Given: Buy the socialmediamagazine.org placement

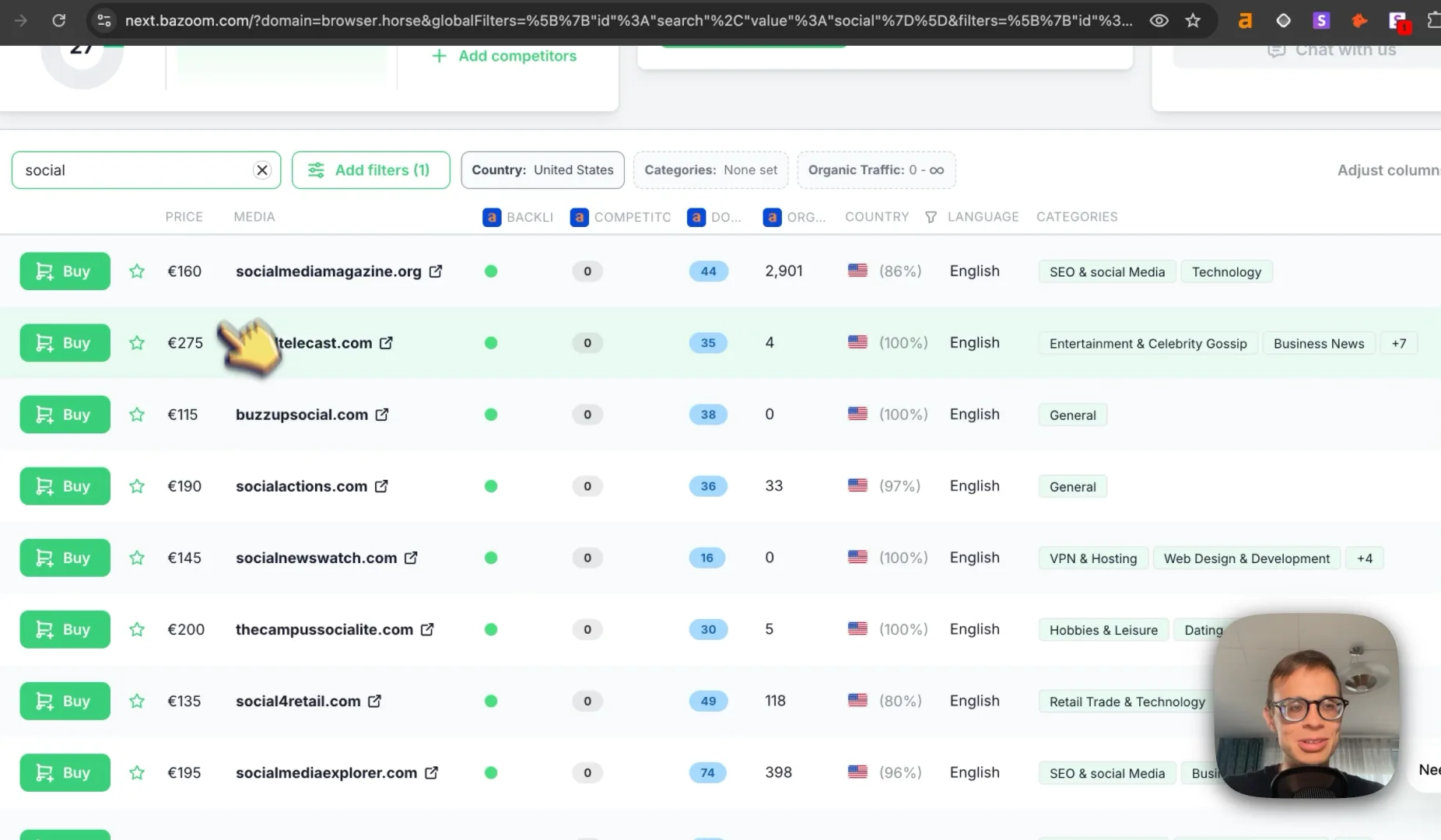Looking at the screenshot, I should pos(65,271).
